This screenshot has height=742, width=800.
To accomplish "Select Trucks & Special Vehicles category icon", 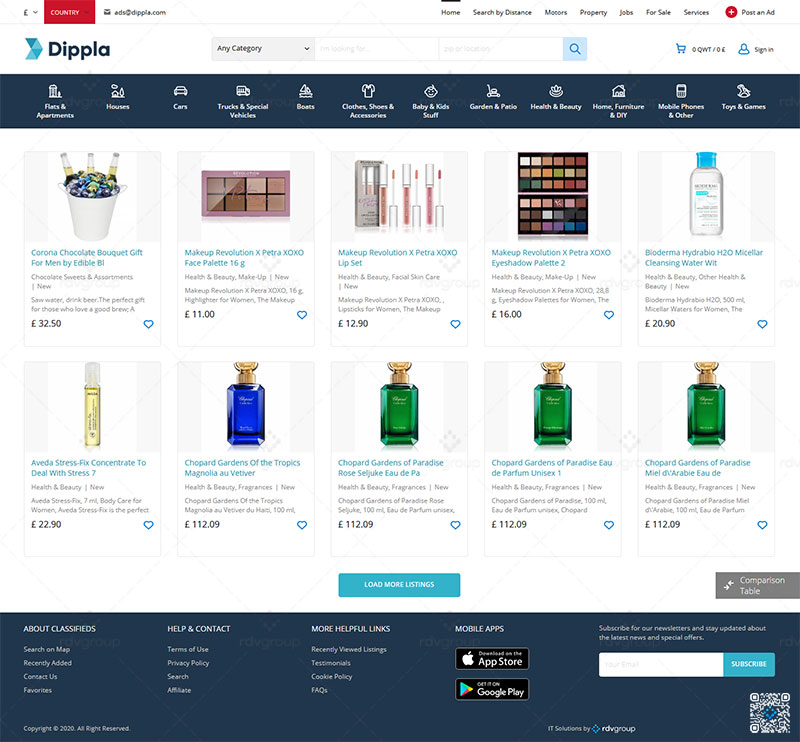I will pyautogui.click(x=243, y=91).
